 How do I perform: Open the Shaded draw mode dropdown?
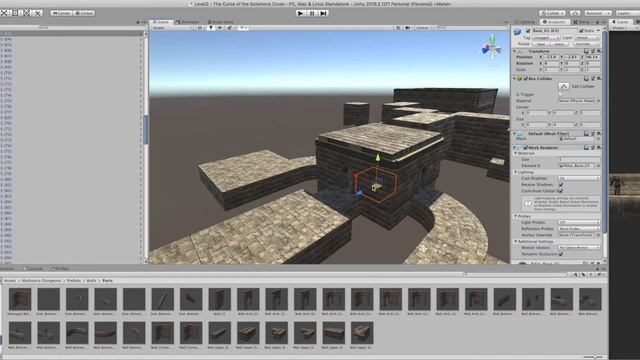coord(171,28)
